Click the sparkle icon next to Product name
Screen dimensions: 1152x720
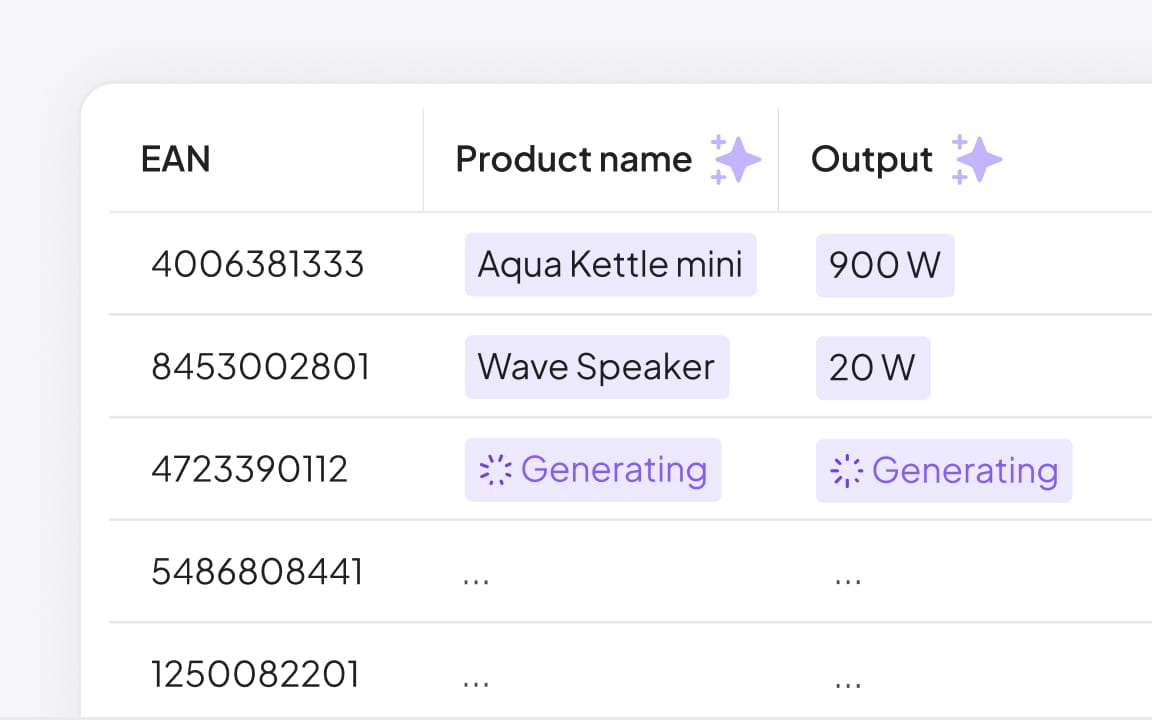(735, 159)
